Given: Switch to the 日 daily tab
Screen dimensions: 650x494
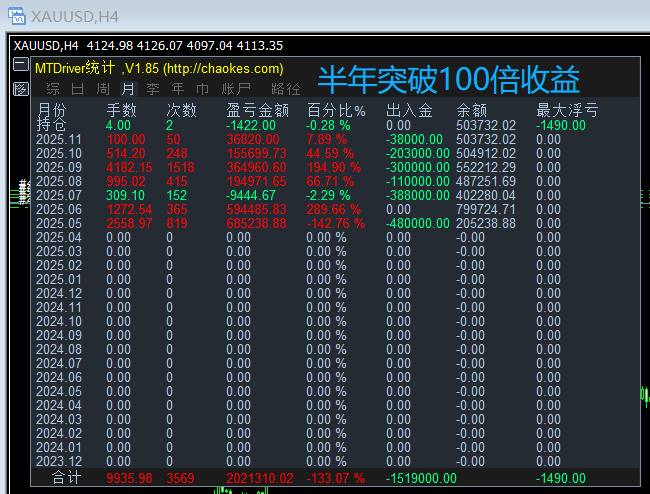Looking at the screenshot, I should pos(78,89).
